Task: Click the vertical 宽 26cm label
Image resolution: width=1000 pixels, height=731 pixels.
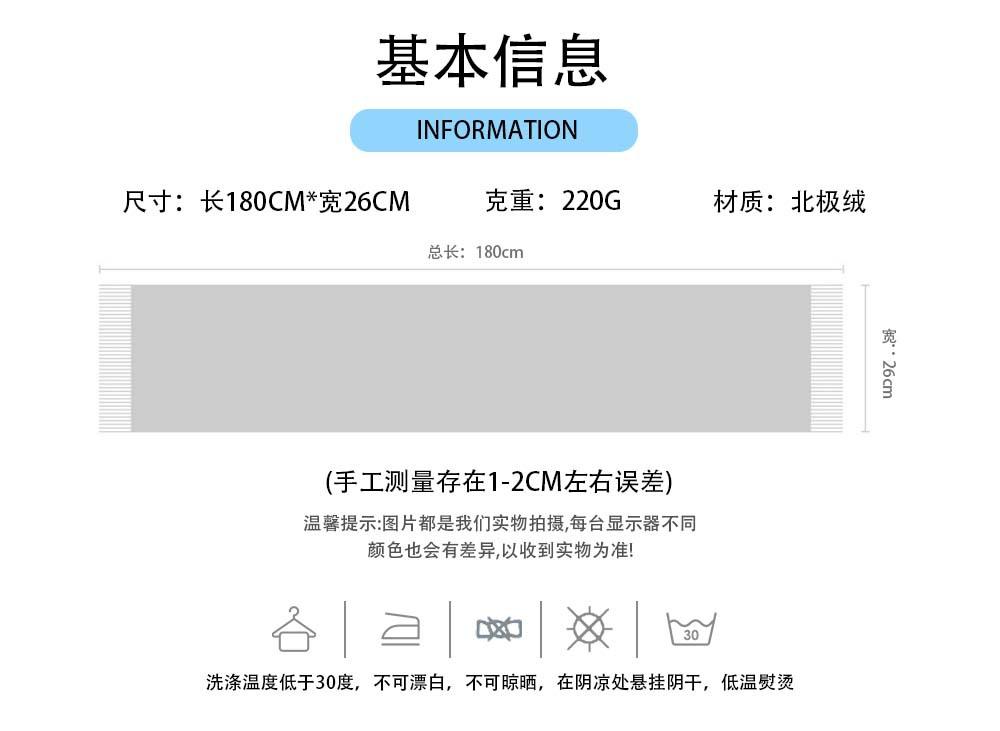Action: [887, 362]
